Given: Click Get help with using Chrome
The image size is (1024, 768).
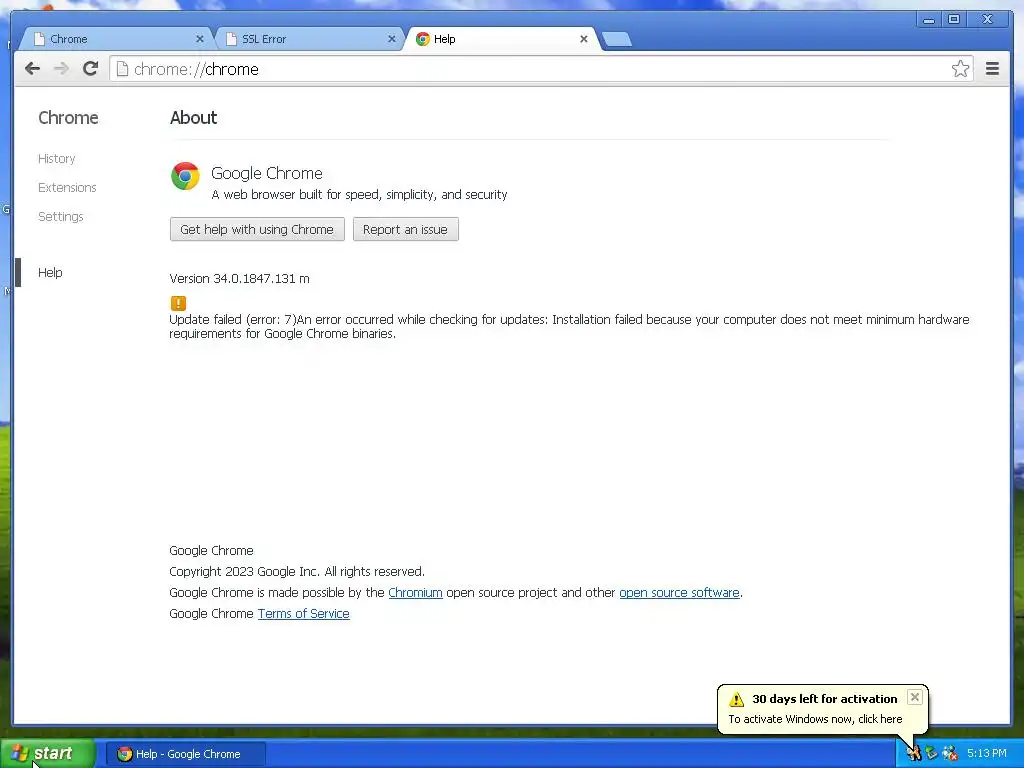Looking at the screenshot, I should (257, 229).
